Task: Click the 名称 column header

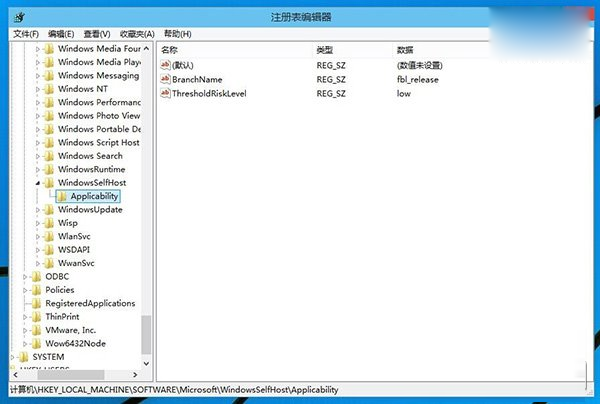Action: pos(235,50)
